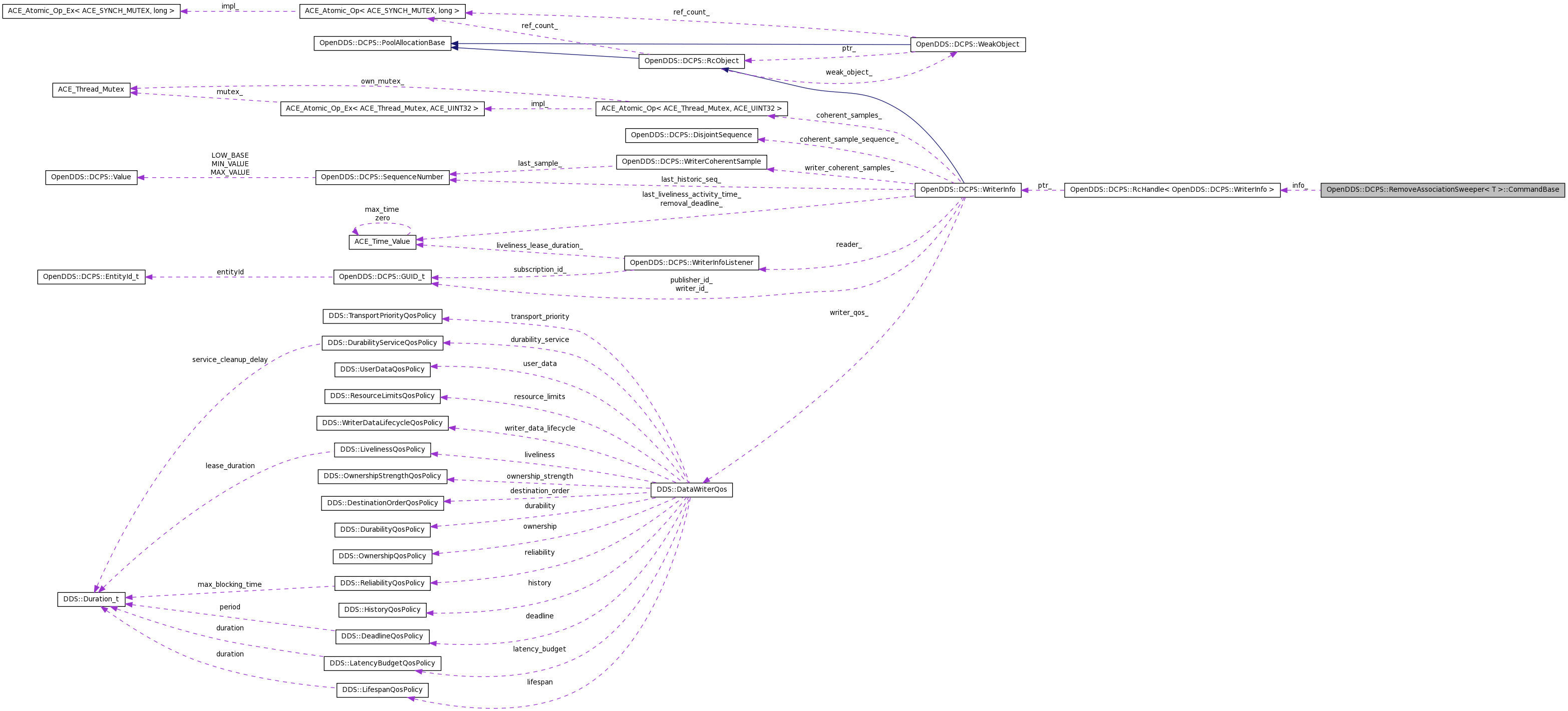This screenshot has width=1568, height=711.
Task: Open DDS::ResourceLimitsQosPolicy node
Action: (x=382, y=396)
